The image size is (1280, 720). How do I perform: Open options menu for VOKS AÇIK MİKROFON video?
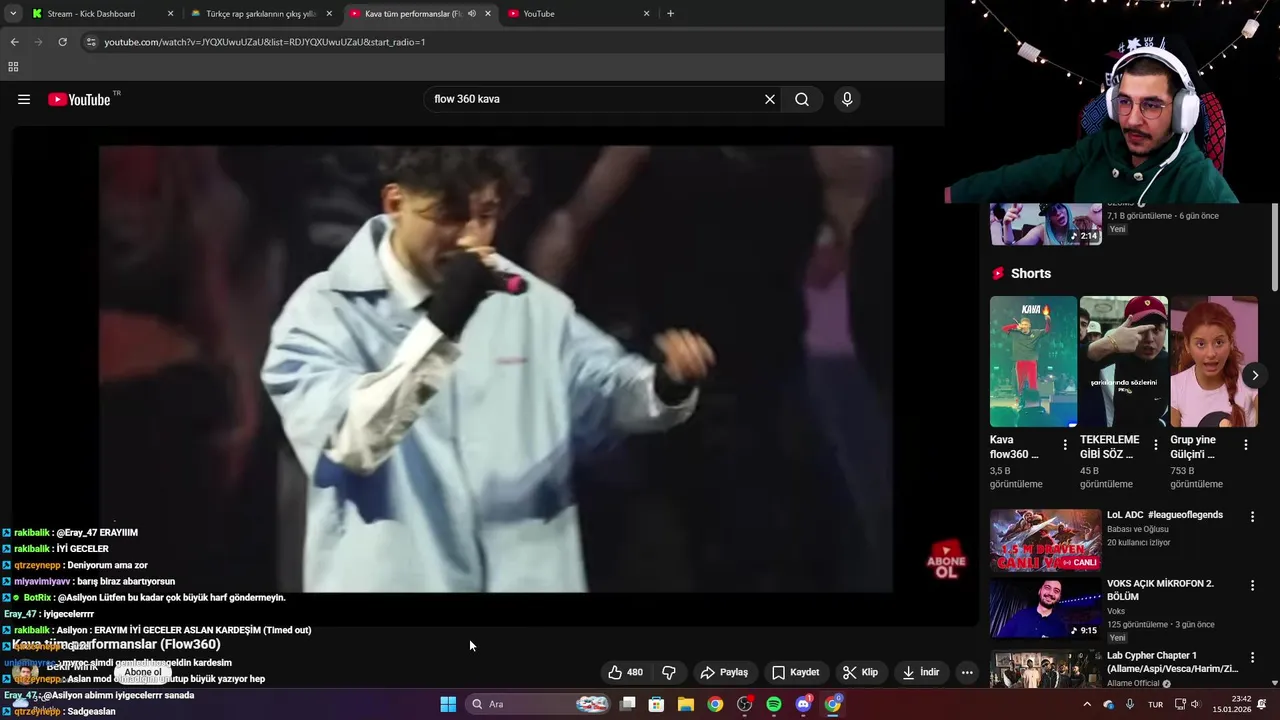pyautogui.click(x=1252, y=585)
